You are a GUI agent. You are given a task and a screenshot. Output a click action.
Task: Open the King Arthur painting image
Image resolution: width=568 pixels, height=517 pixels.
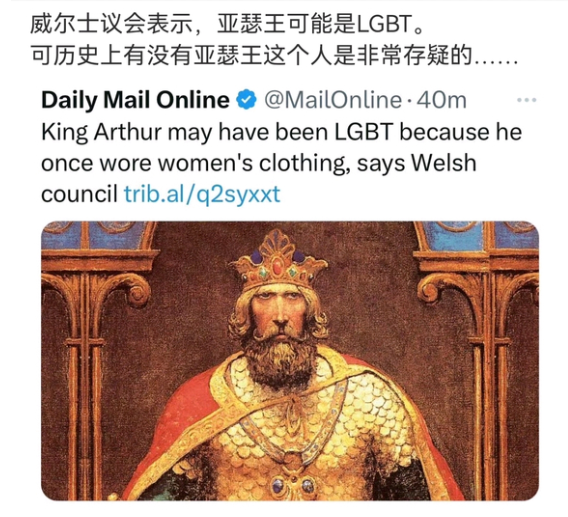click(290, 360)
